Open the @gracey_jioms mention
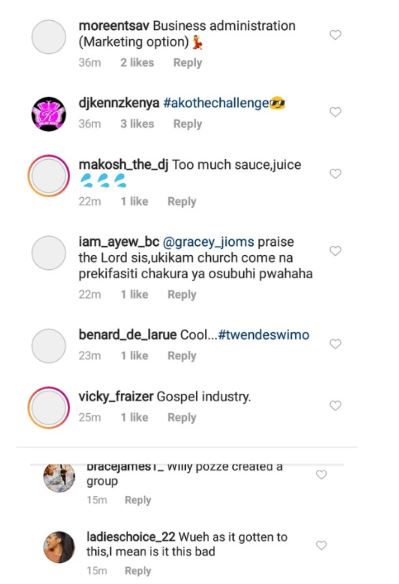This screenshot has width=399, height=584. [209, 242]
